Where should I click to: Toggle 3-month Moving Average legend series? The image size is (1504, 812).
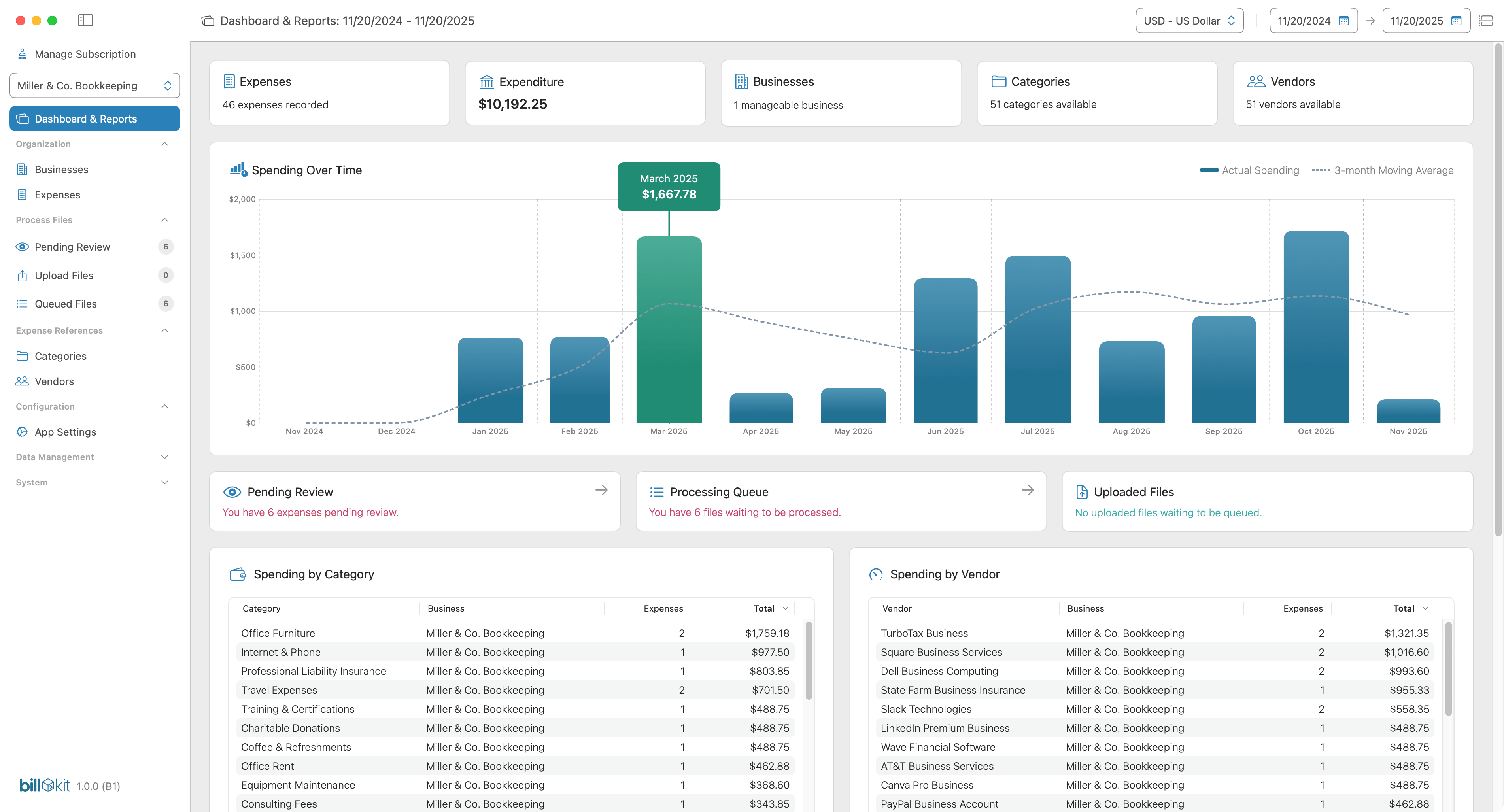point(1383,170)
